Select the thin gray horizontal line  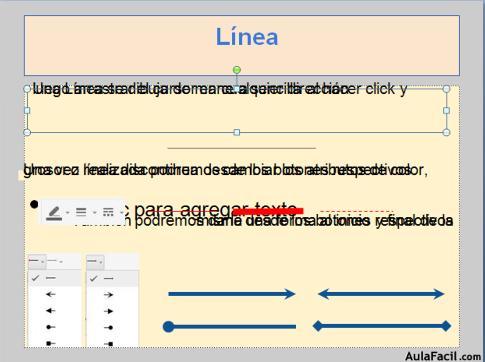coord(241,148)
